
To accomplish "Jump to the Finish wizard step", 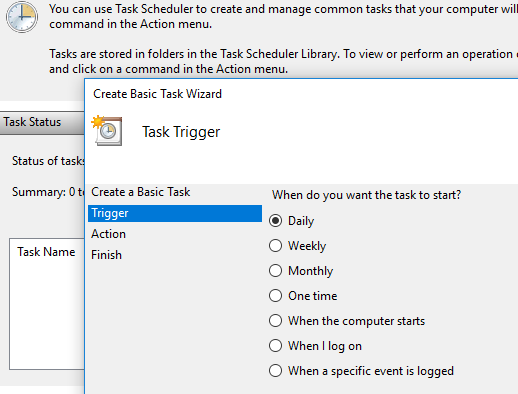I will pyautogui.click(x=107, y=255).
